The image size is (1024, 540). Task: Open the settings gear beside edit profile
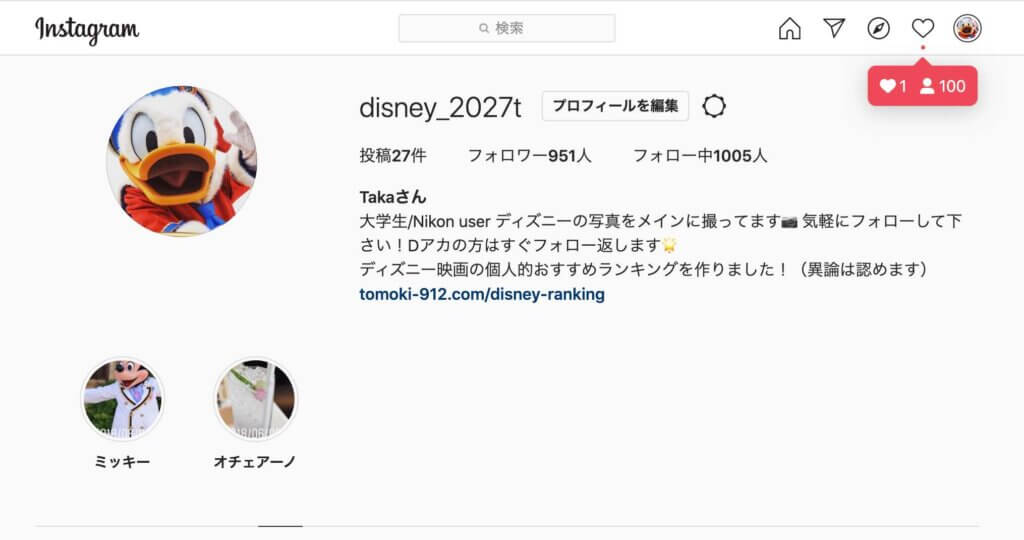714,106
